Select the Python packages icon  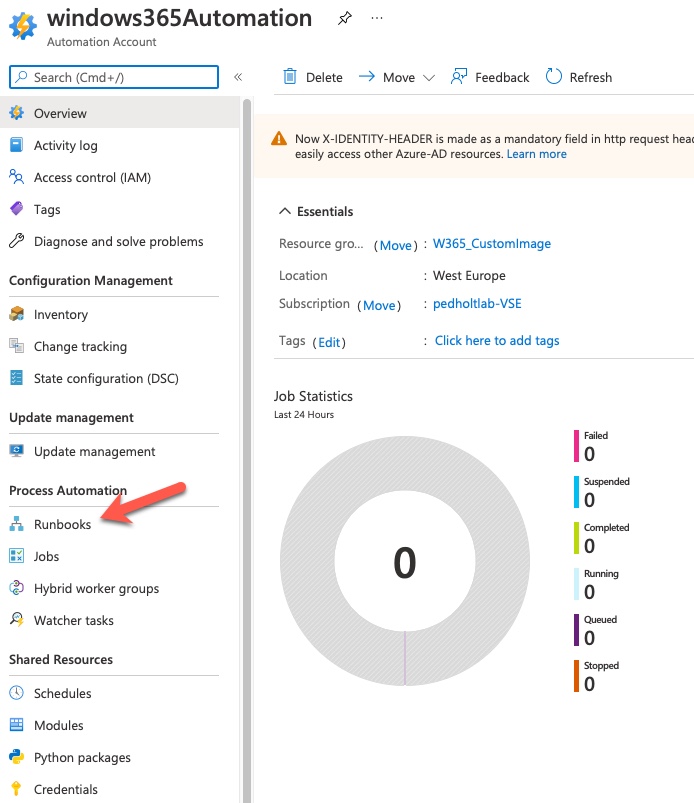tap(16, 757)
